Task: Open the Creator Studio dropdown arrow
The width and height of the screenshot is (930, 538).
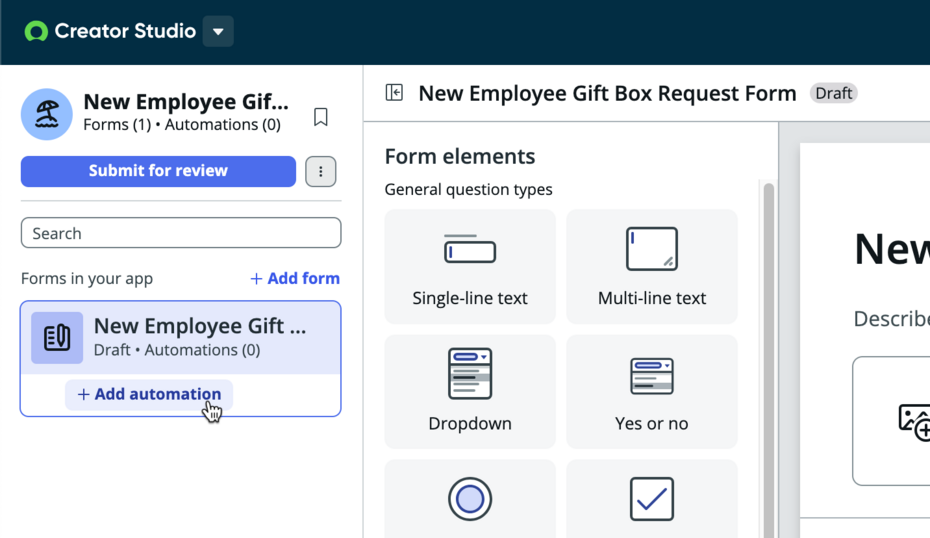Action: tap(218, 31)
